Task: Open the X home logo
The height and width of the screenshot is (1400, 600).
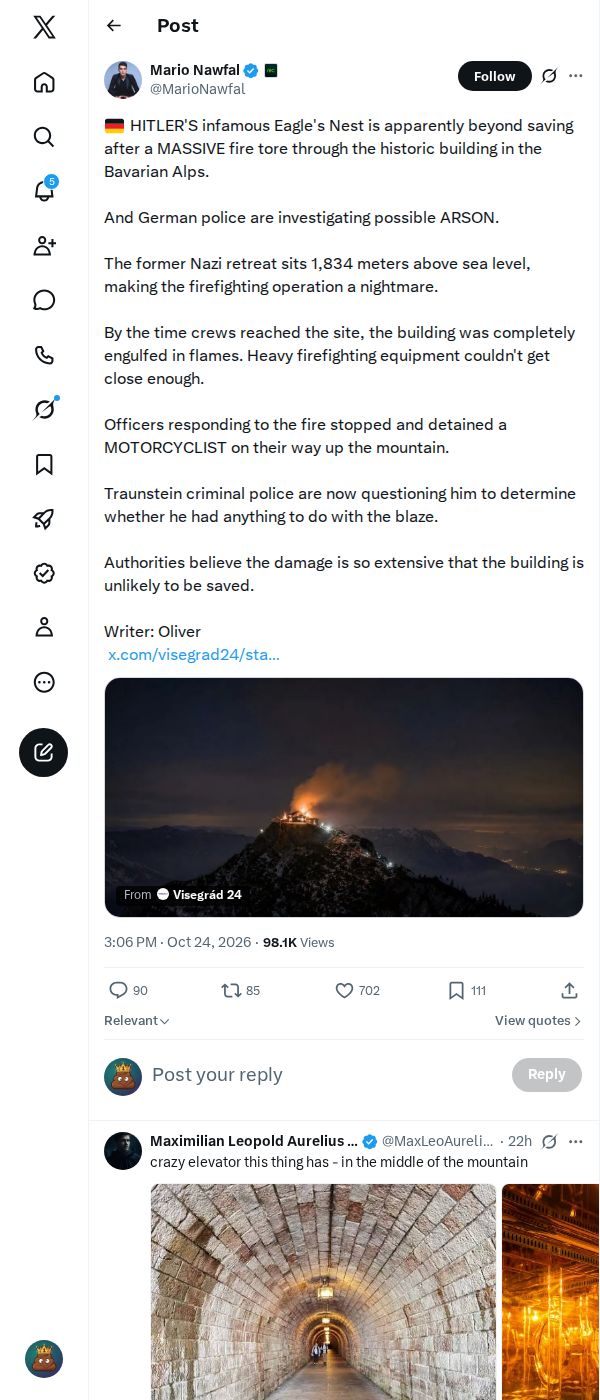Action: [44, 27]
